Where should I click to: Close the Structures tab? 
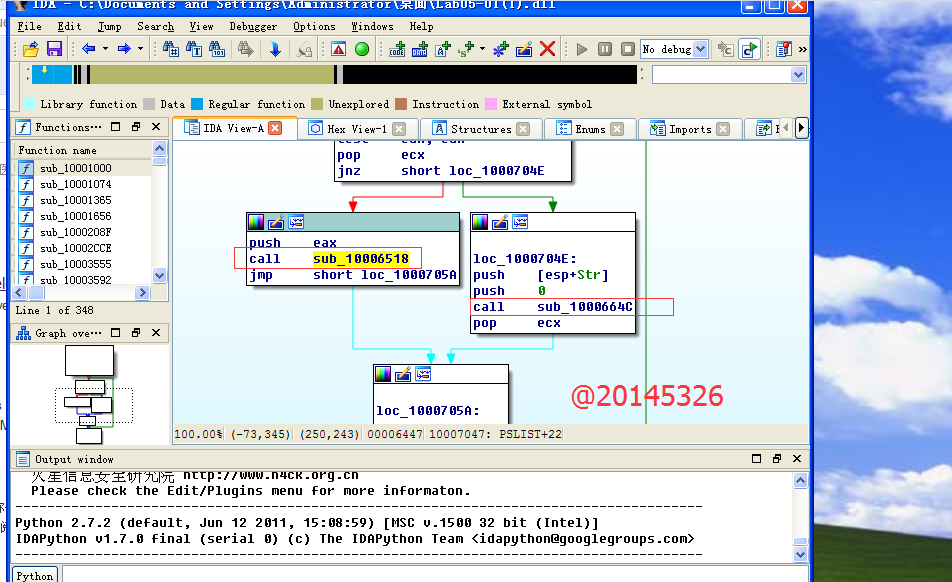(530, 129)
